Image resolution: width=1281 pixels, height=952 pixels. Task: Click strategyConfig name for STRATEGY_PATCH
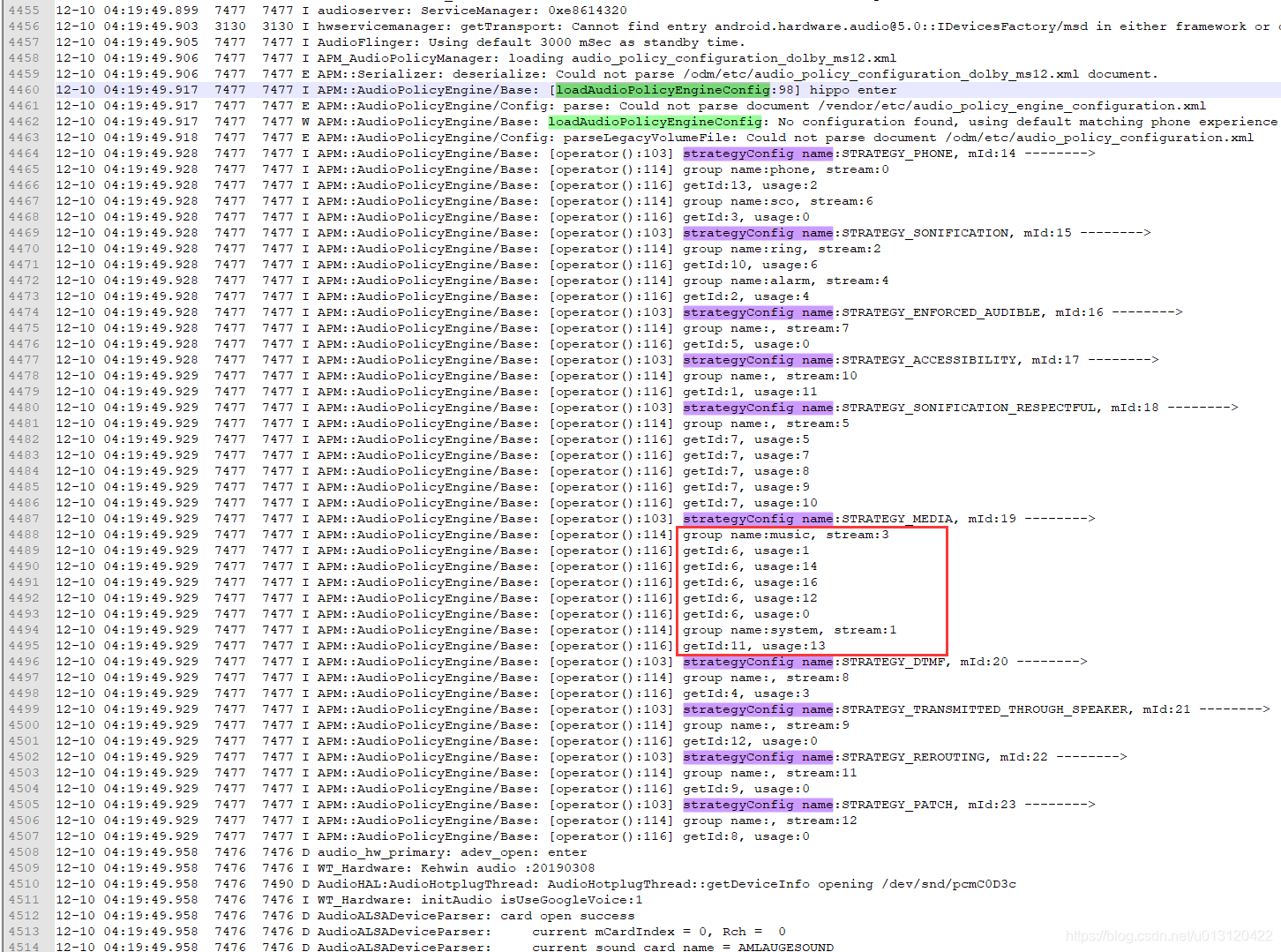(x=758, y=805)
